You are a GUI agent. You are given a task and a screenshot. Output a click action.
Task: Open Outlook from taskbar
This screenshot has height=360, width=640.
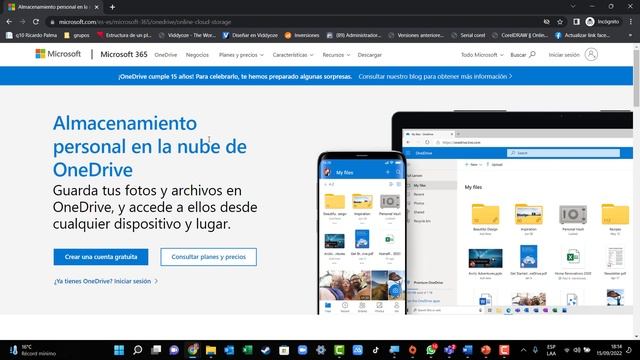(229, 350)
